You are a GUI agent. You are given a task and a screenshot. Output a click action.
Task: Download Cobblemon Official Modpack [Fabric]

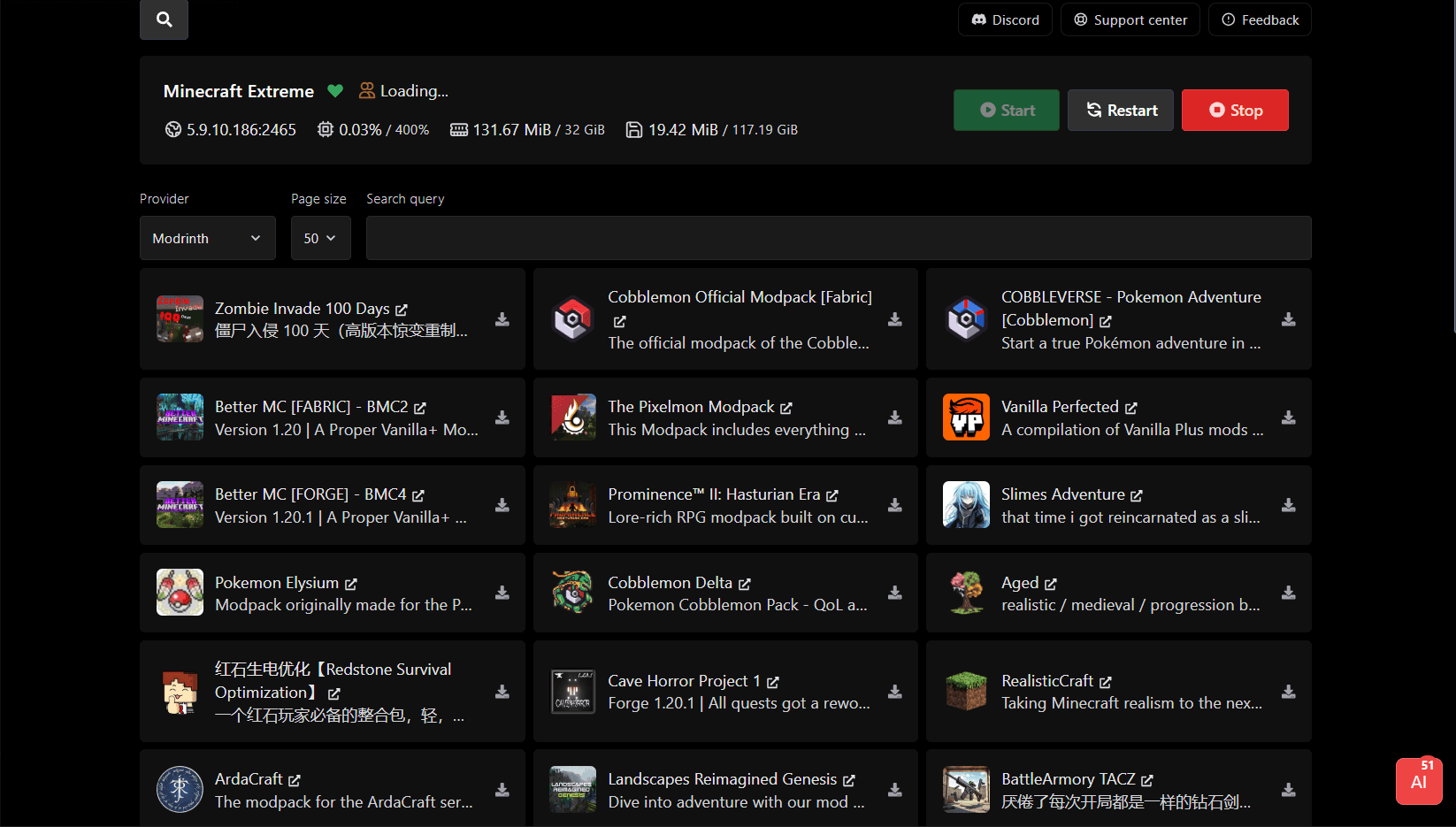click(x=895, y=319)
